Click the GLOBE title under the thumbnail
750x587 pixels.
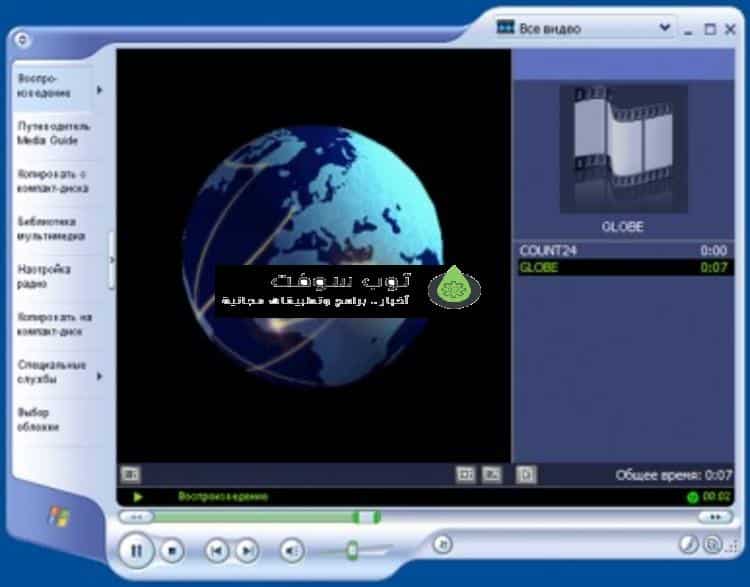click(x=622, y=226)
